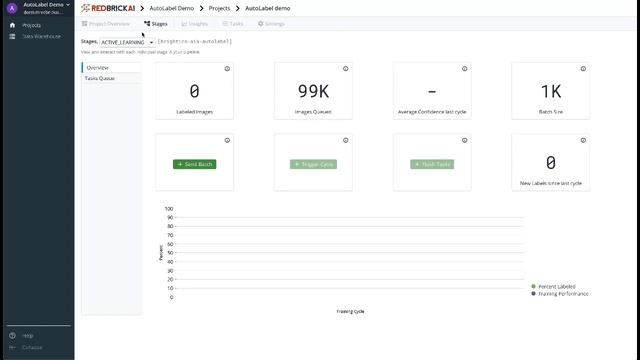Show info for Trigger Cycle card
The width and height of the screenshot is (640, 360).
pos(346,140)
